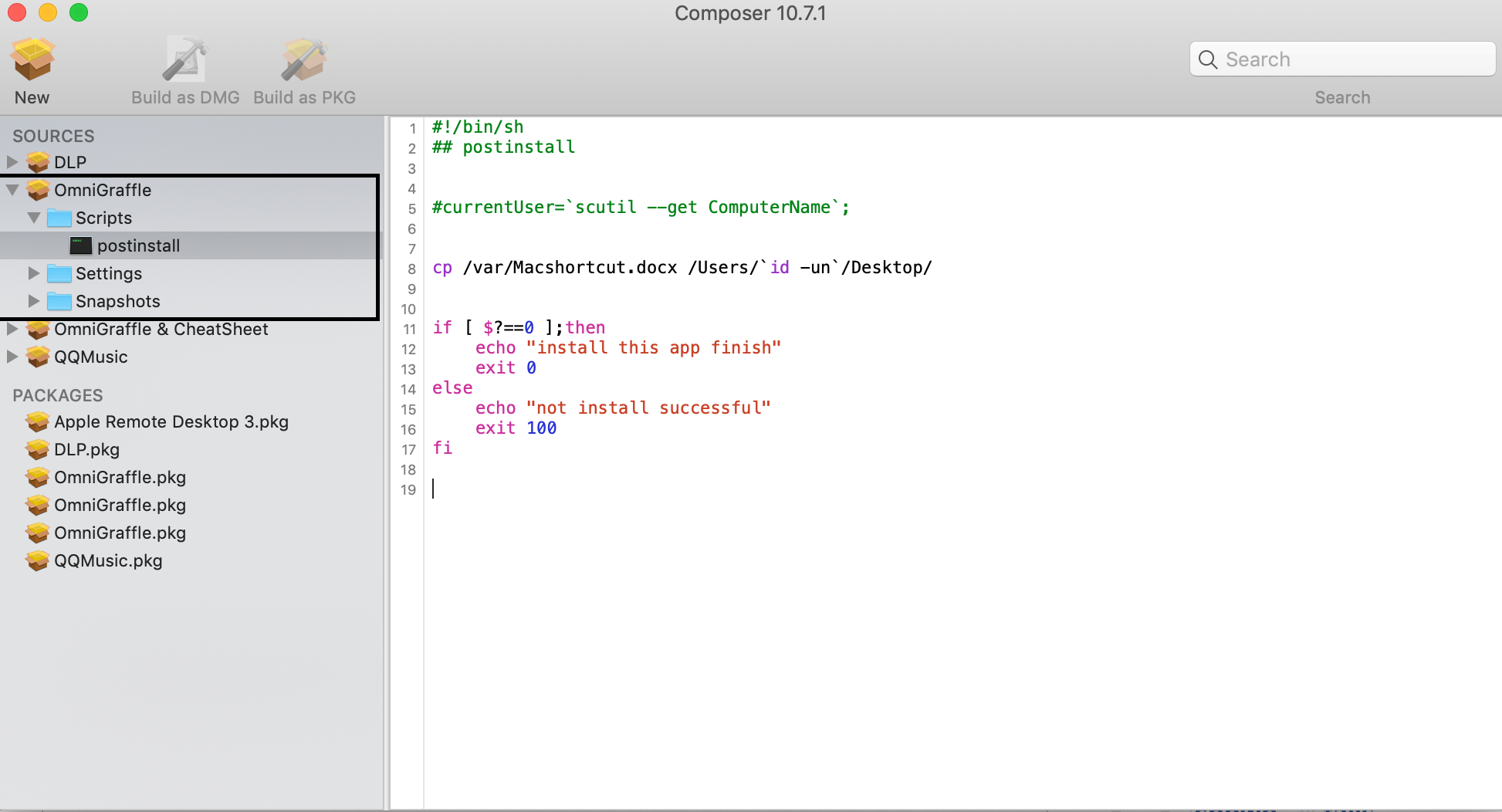Screen dimensions: 1502x812
Task: Expand the DLP source
Action: click(x=12, y=162)
